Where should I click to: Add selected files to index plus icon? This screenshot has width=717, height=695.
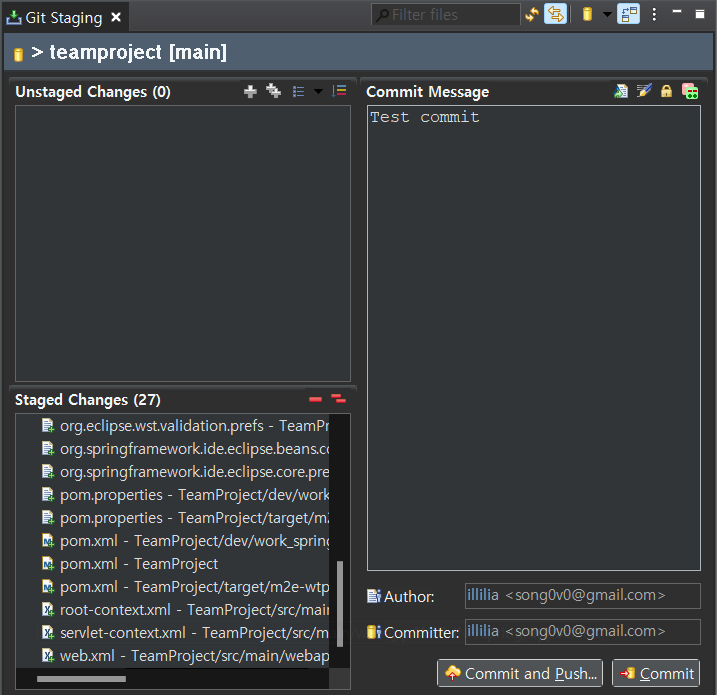coord(250,91)
